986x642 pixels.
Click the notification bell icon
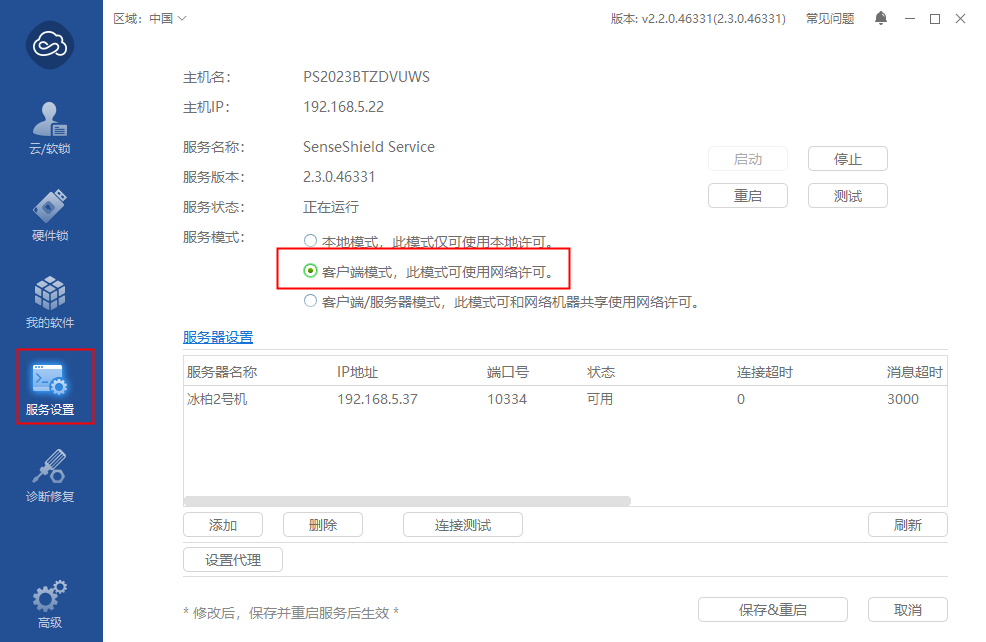click(x=881, y=18)
